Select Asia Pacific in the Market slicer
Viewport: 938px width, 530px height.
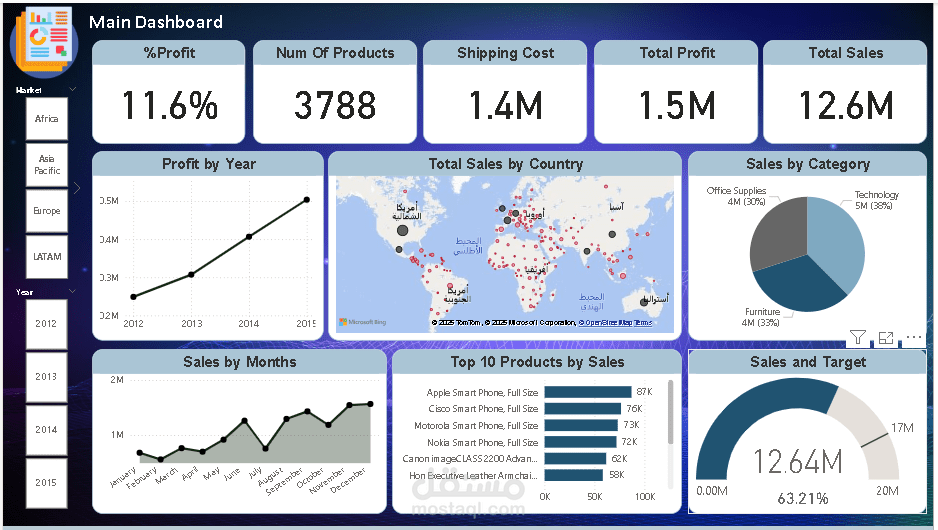(47, 165)
